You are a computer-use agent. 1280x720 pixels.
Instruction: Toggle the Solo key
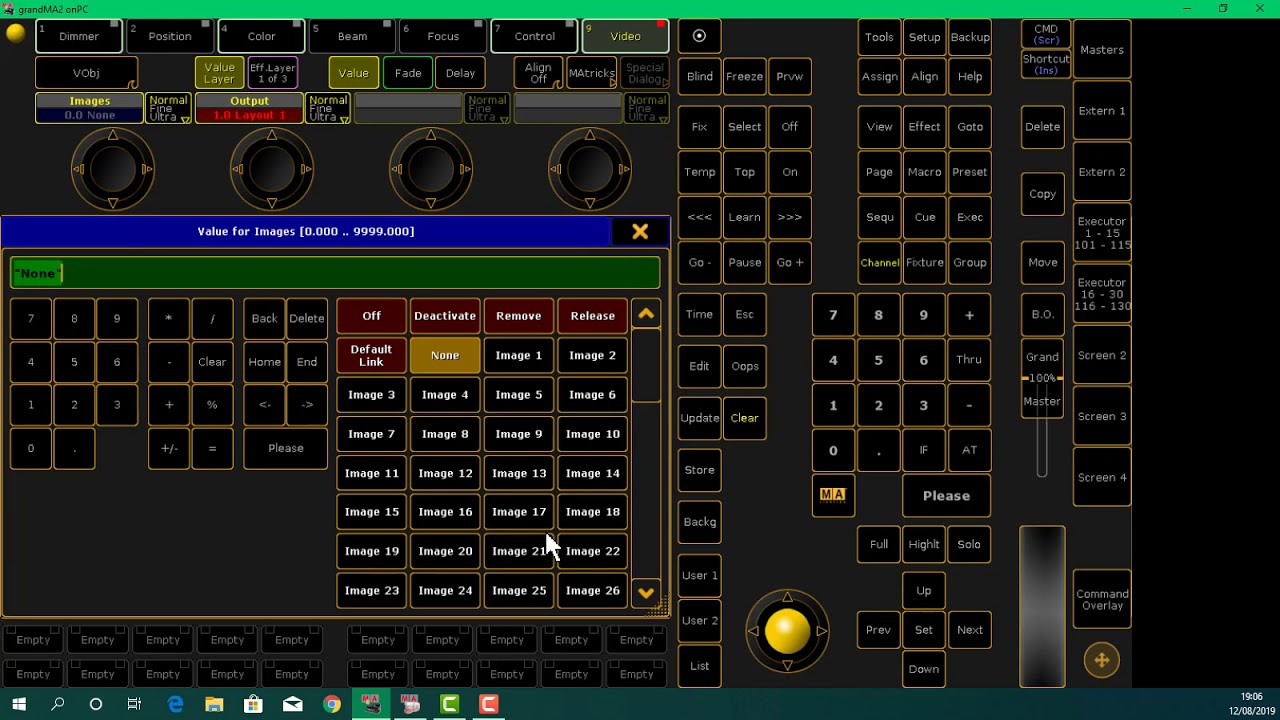click(x=969, y=544)
